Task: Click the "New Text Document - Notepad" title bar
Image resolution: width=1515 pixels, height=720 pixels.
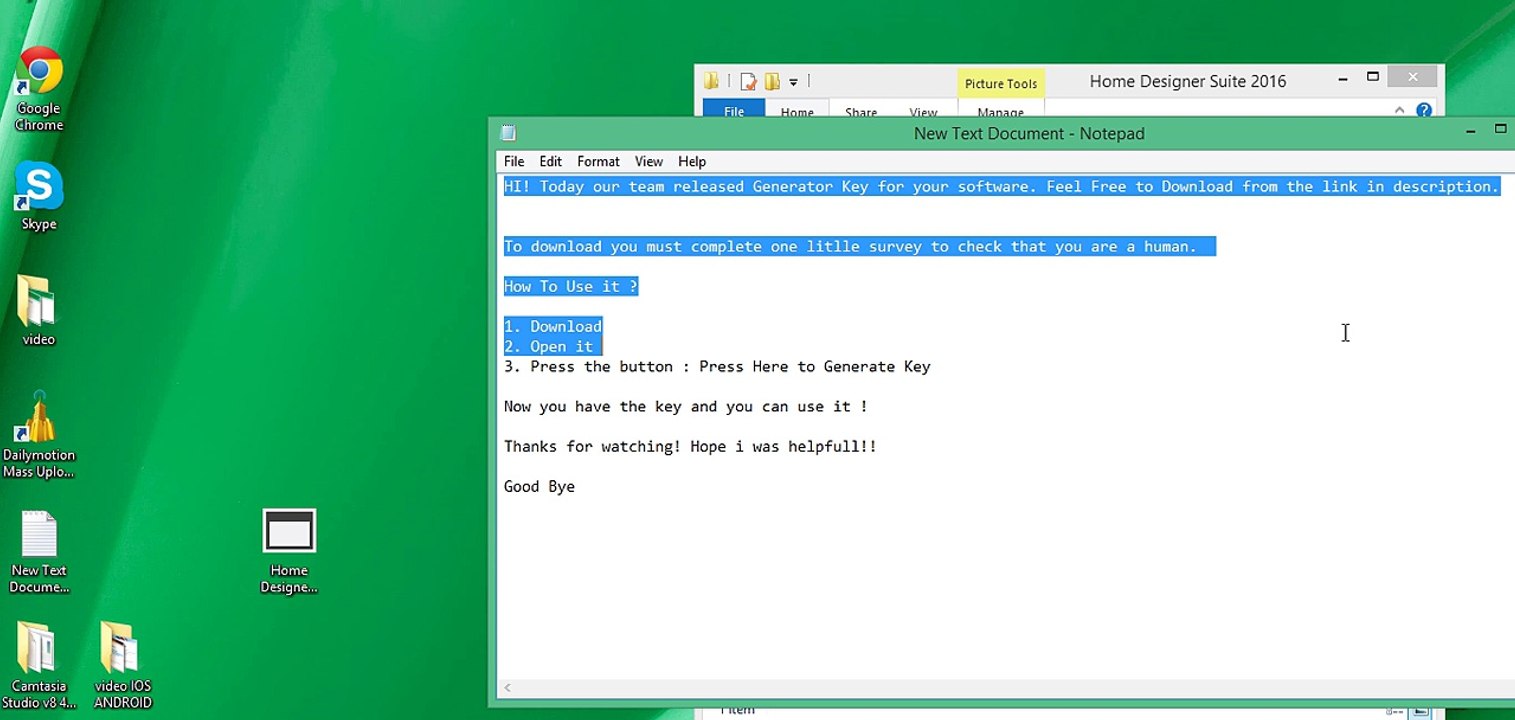Action: click(1029, 133)
